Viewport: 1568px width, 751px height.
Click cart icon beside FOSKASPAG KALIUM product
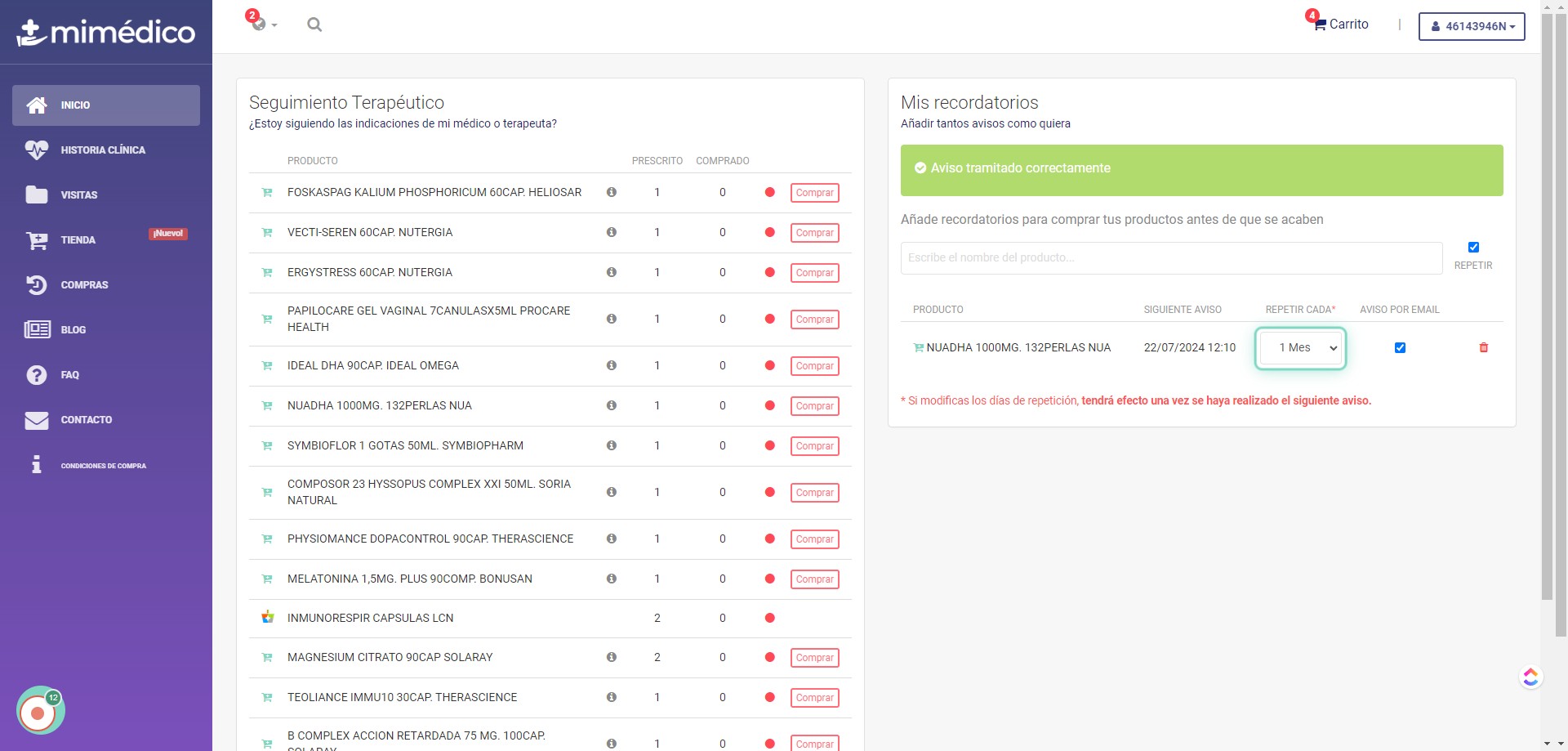click(x=267, y=193)
